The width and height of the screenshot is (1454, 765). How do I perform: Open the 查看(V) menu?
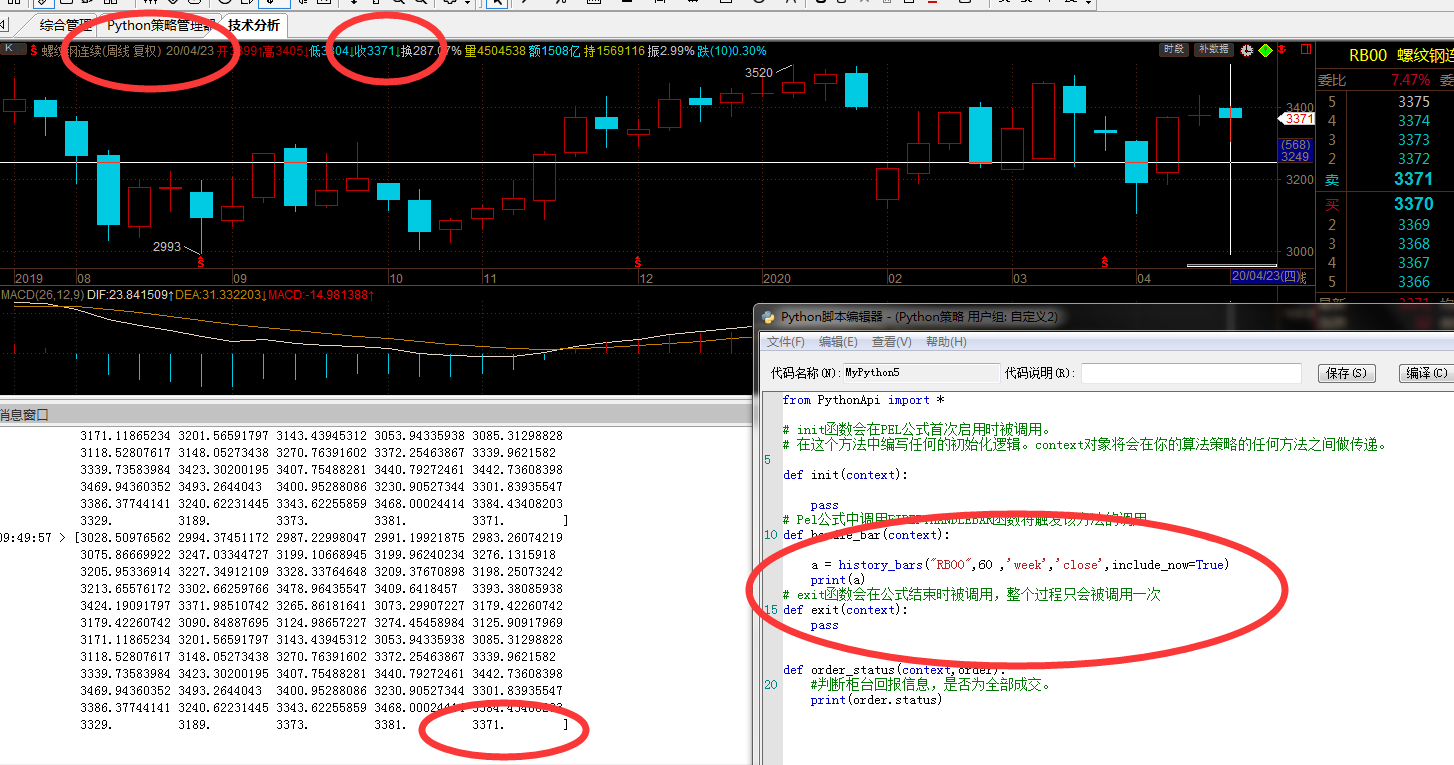(x=891, y=342)
